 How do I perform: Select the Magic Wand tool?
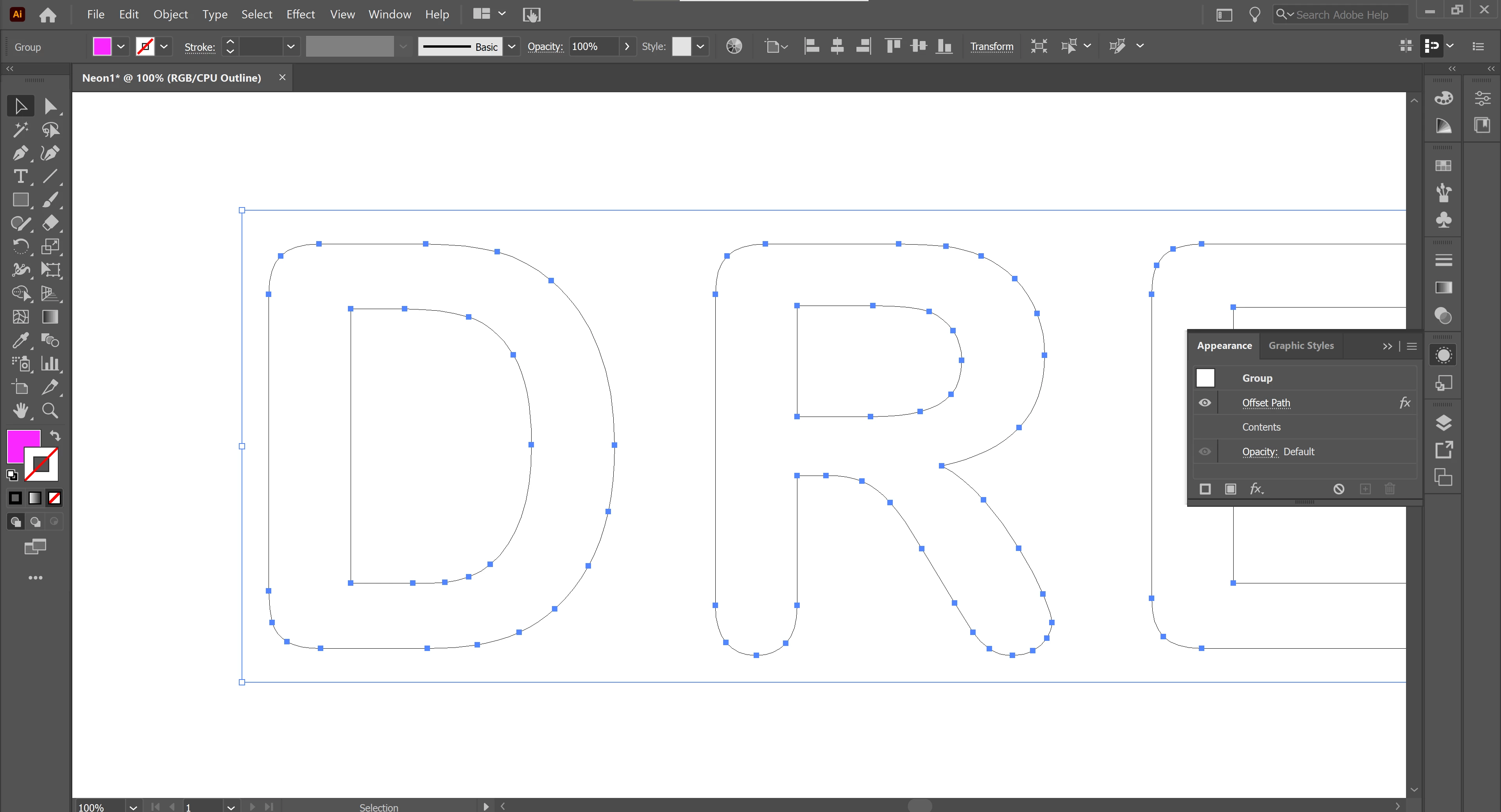click(x=20, y=129)
